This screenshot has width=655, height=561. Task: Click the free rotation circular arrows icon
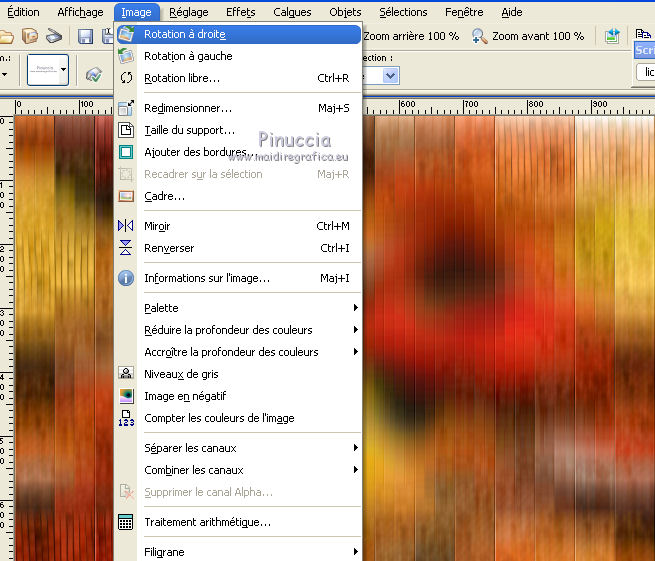[126, 78]
